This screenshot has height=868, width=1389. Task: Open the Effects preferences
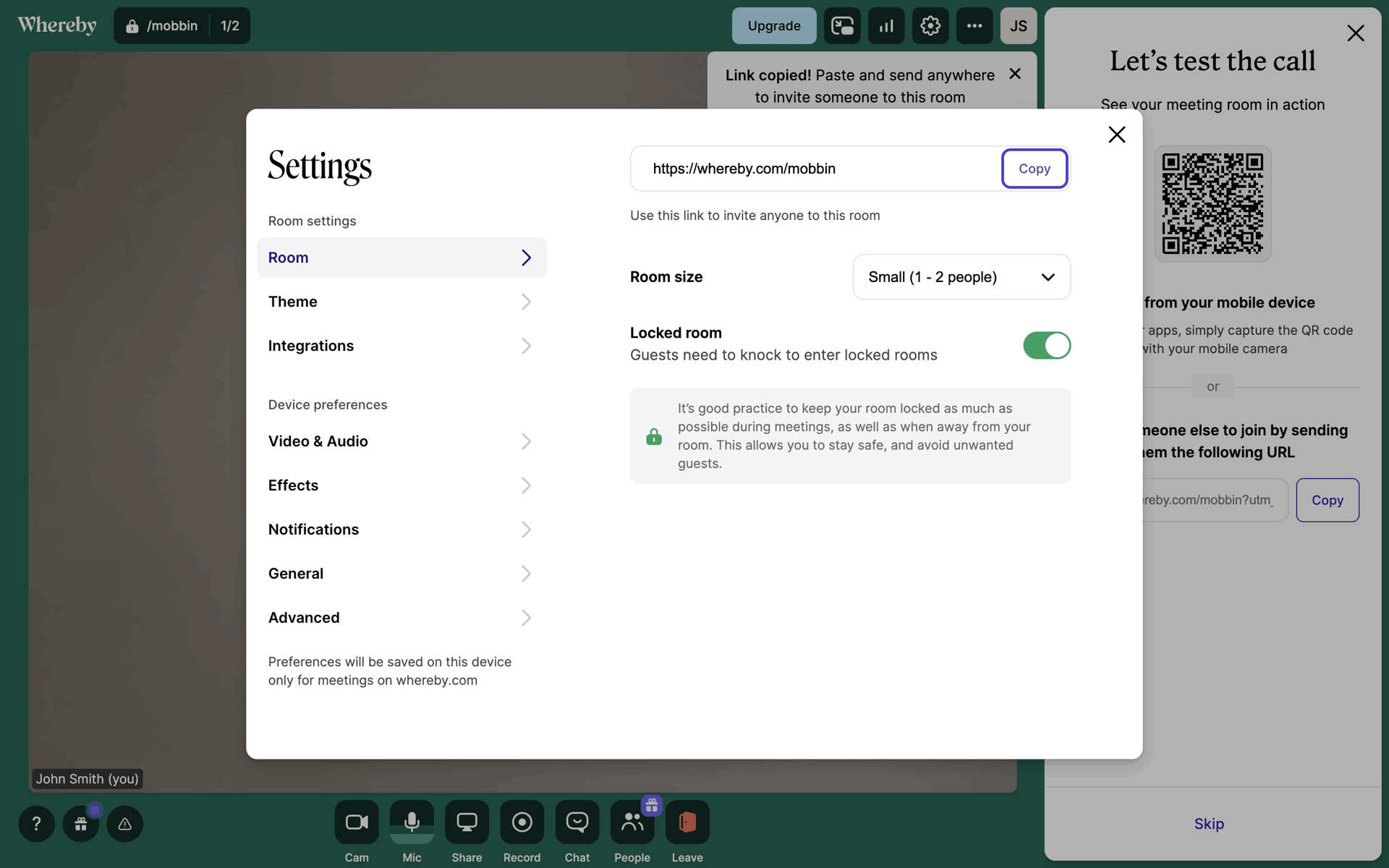pos(402,485)
